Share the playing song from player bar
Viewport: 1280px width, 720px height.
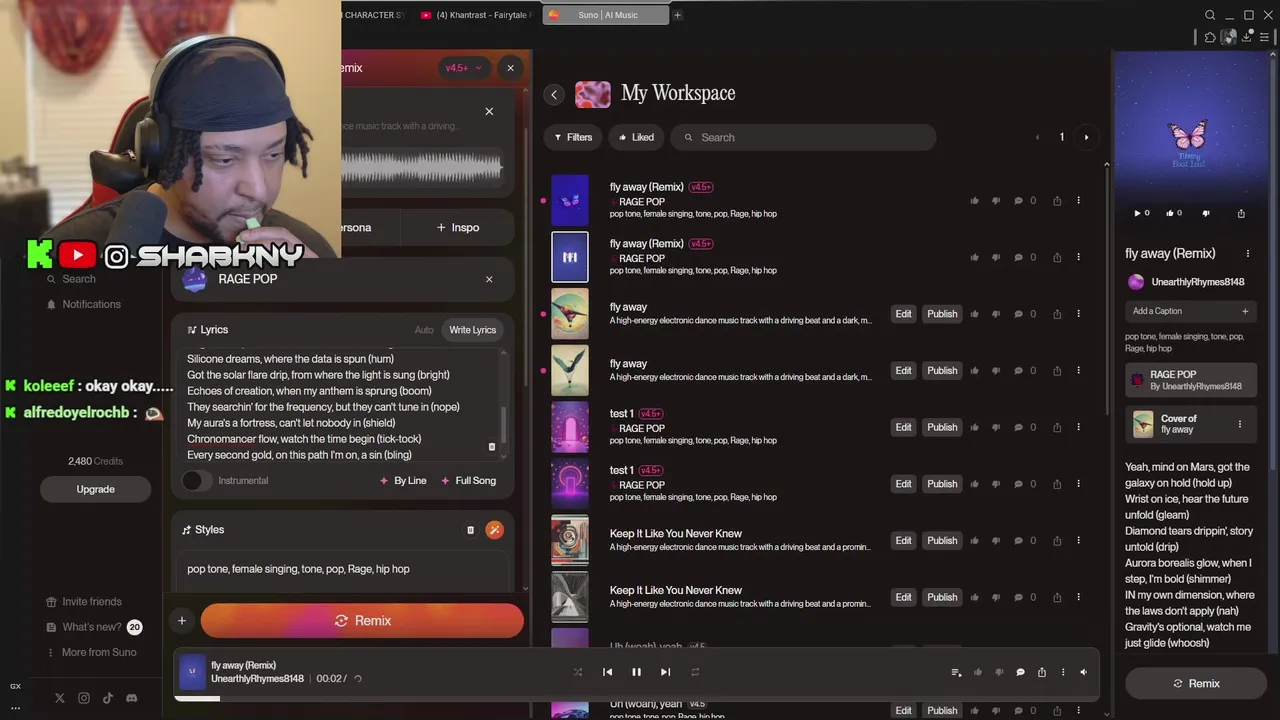click(x=1041, y=672)
